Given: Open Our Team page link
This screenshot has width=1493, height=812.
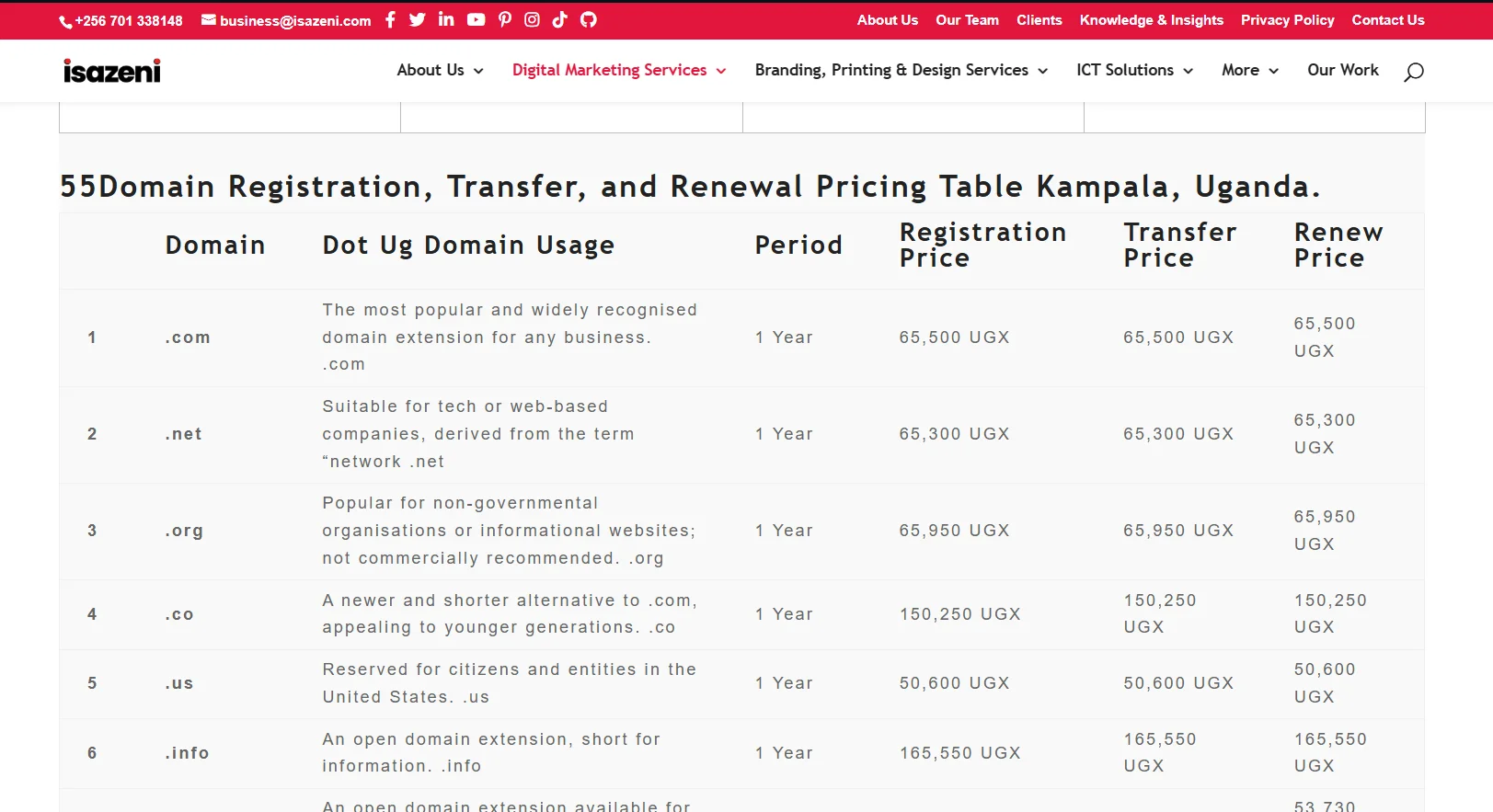Looking at the screenshot, I should 967,20.
